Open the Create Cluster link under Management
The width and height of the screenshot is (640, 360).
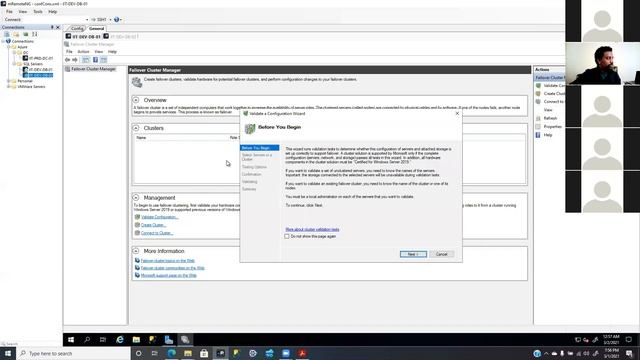pyautogui.click(x=153, y=225)
